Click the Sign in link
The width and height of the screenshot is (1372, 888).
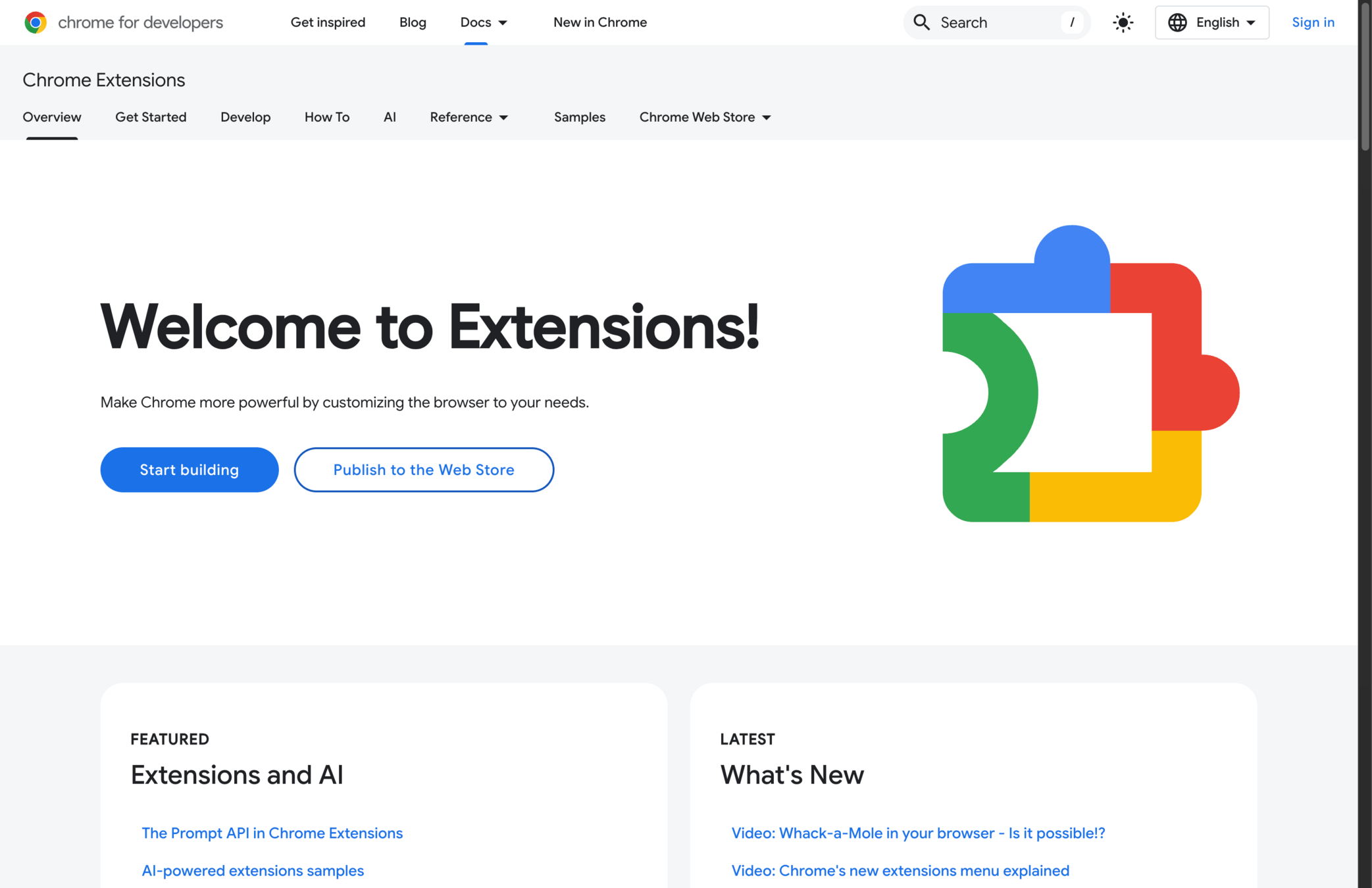1313,22
